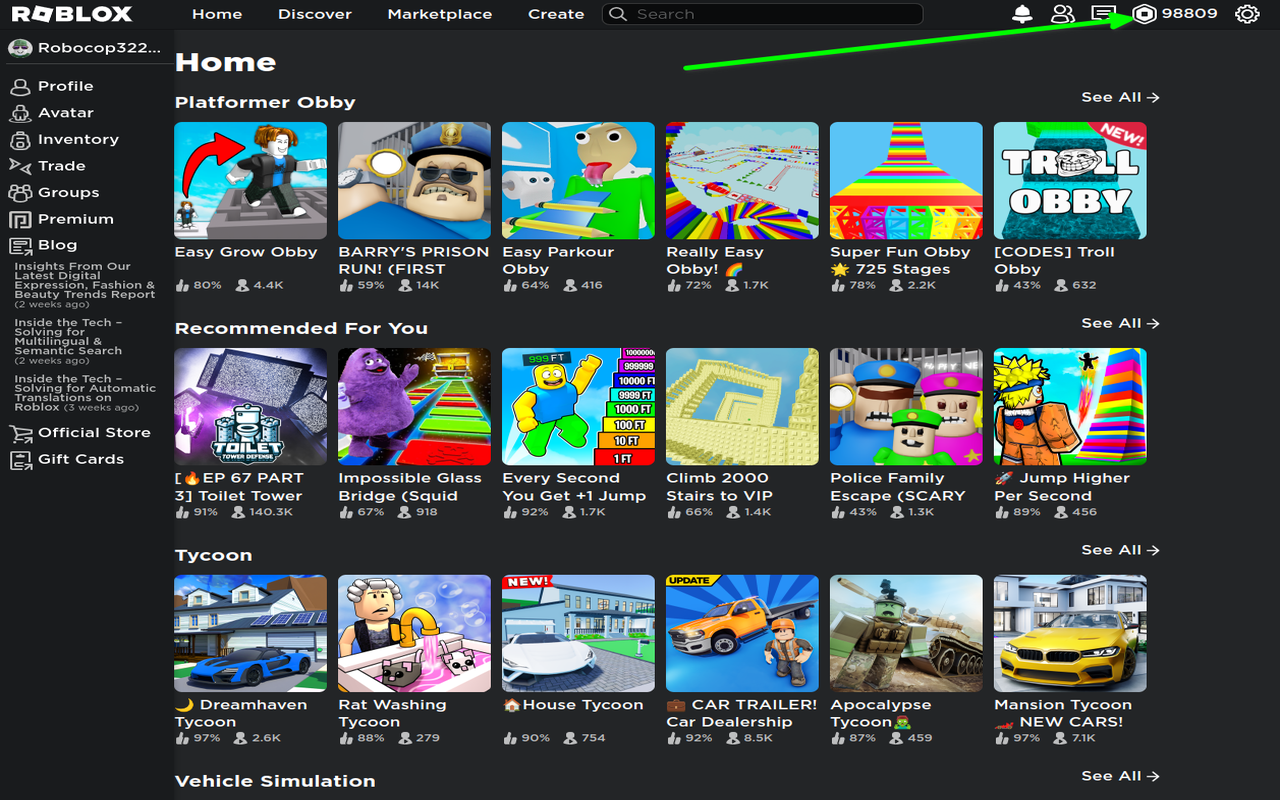Open the Insights Digital Expression blog post
Image resolution: width=1280 pixels, height=800 pixels.
coord(84,285)
